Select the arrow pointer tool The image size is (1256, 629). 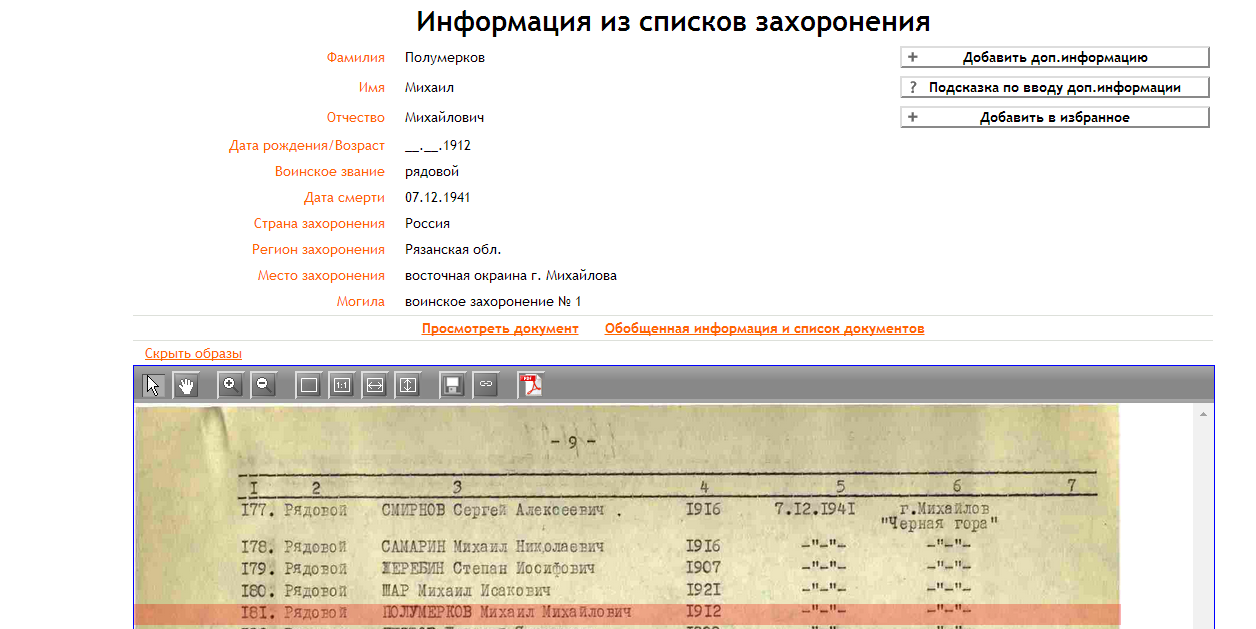(x=153, y=385)
